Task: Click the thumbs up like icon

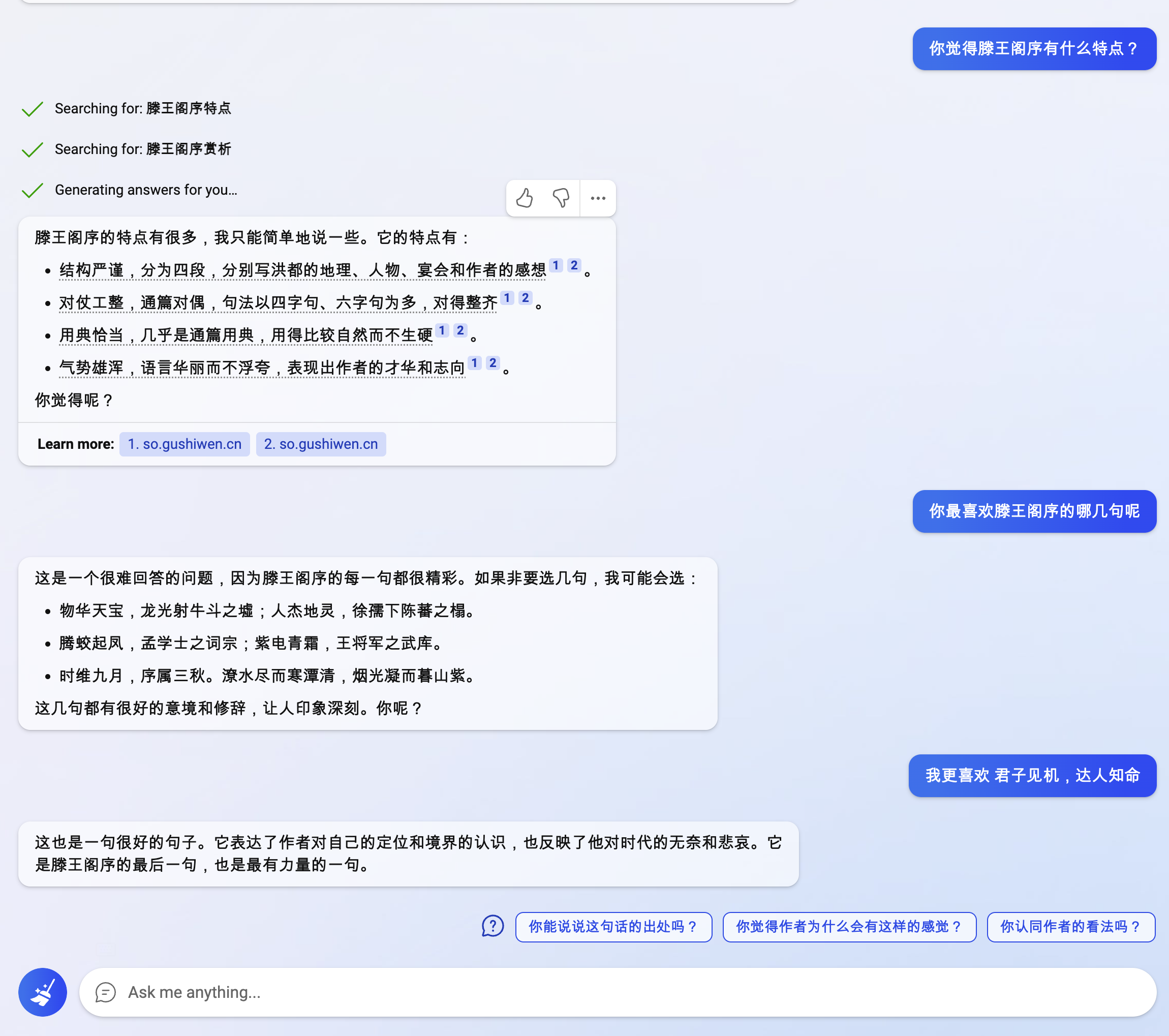Action: 525,198
